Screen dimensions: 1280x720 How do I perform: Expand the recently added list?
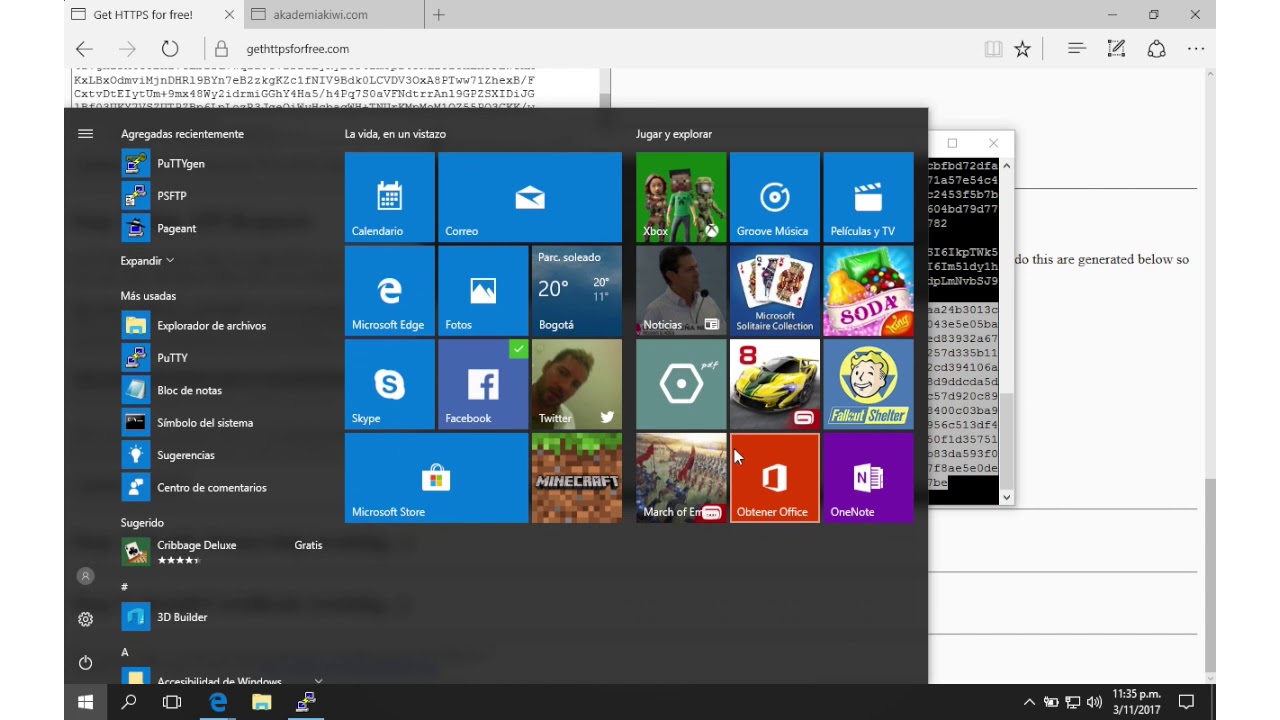click(147, 261)
